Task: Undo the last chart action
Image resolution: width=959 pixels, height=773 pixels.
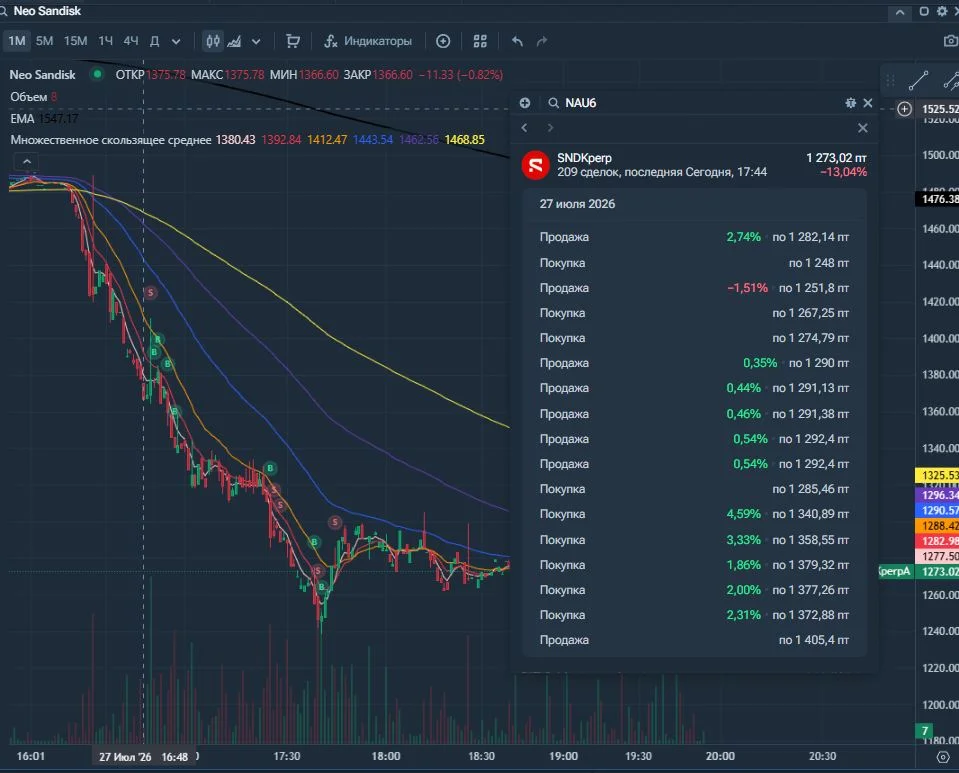Action: [517, 41]
